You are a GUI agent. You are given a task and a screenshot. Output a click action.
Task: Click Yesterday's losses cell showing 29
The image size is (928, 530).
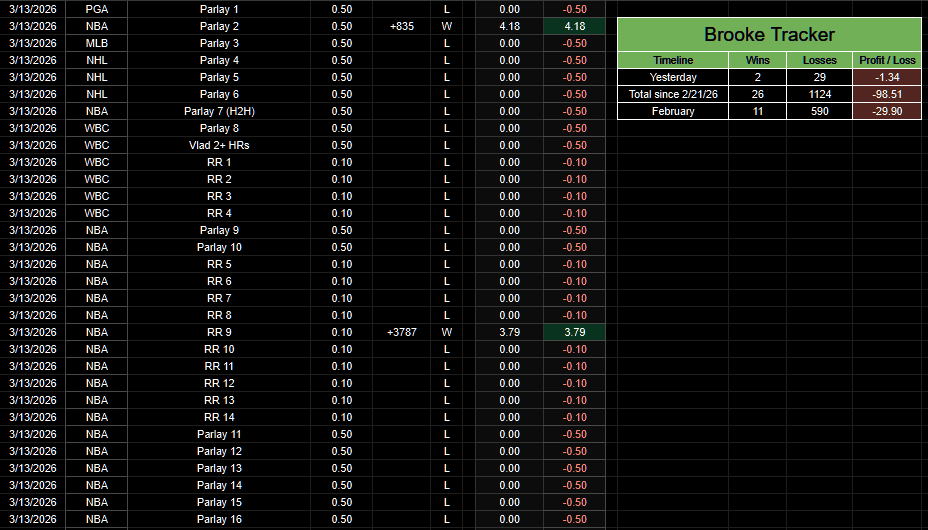click(819, 77)
